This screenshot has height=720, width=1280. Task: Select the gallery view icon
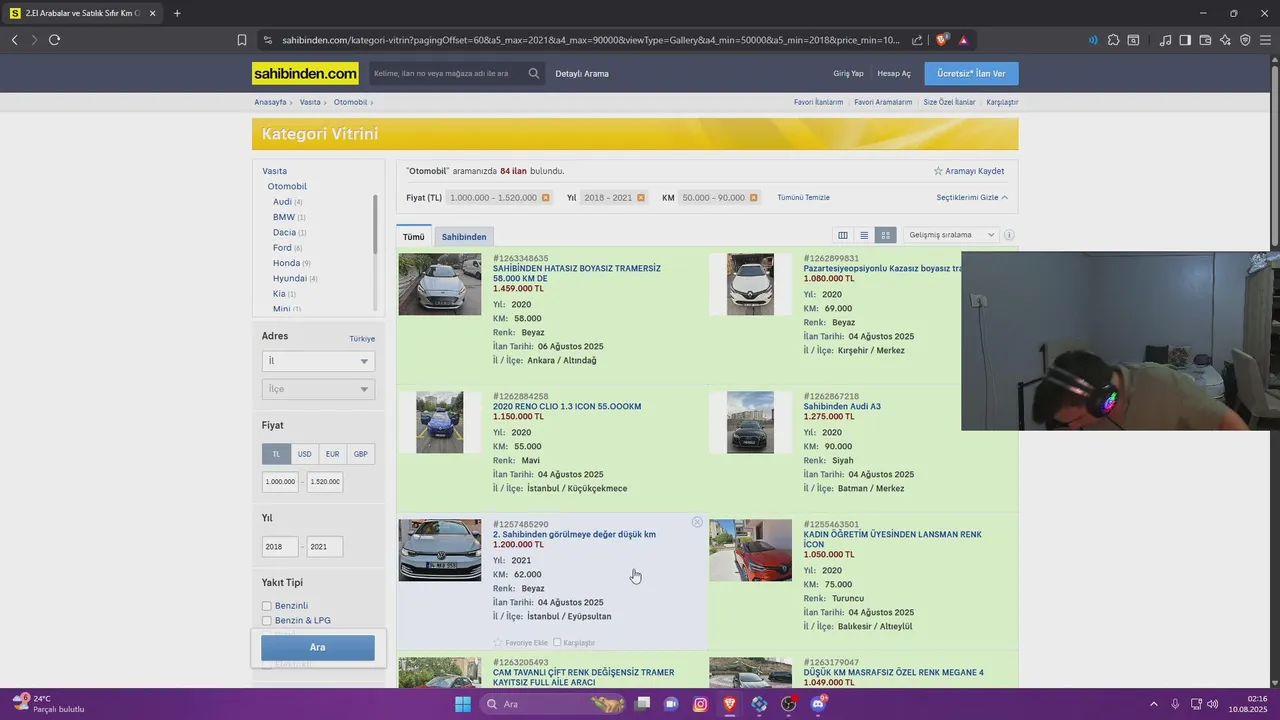[x=885, y=235]
